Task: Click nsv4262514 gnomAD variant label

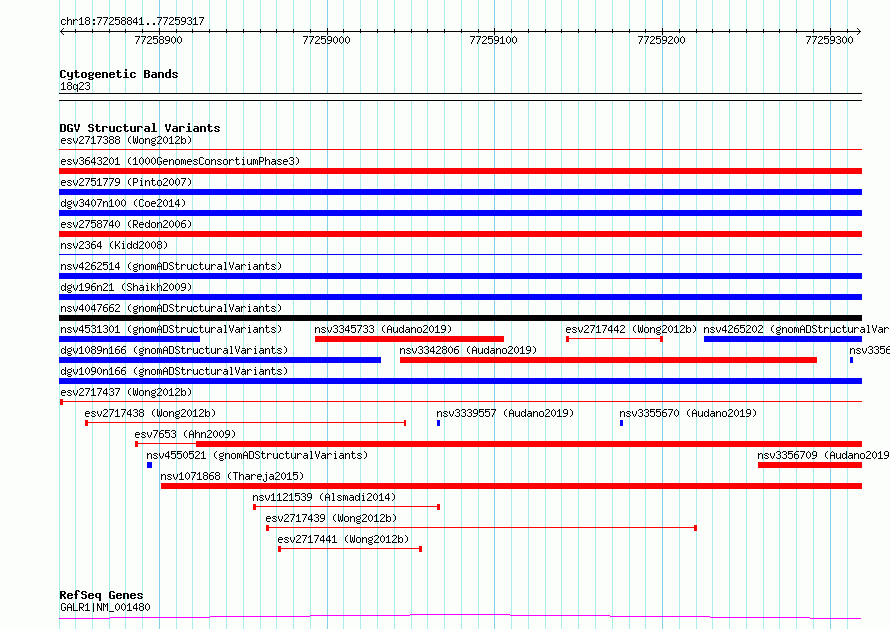Action: pyautogui.click(x=171, y=266)
